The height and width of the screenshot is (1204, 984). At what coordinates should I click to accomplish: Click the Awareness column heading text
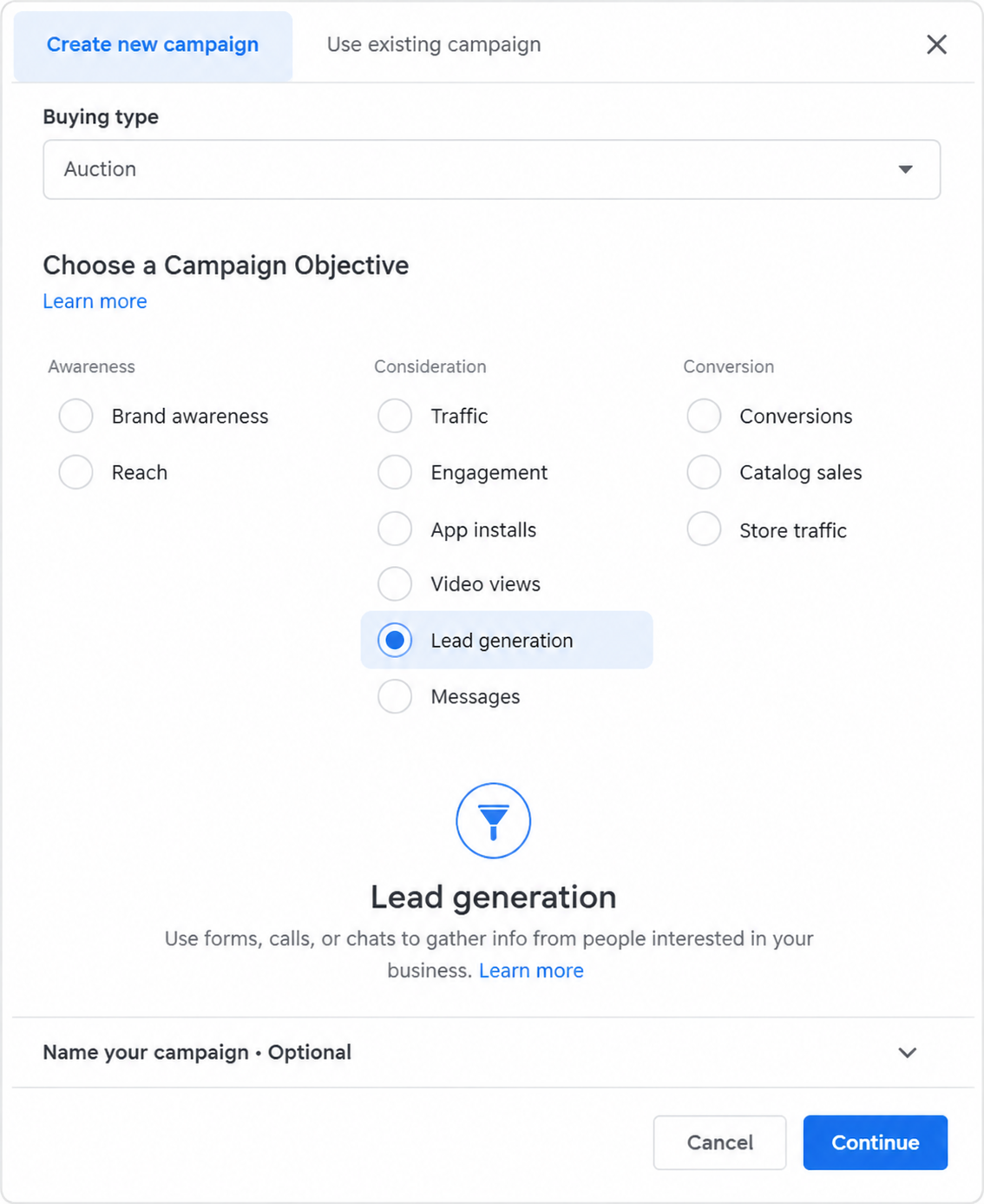(91, 366)
